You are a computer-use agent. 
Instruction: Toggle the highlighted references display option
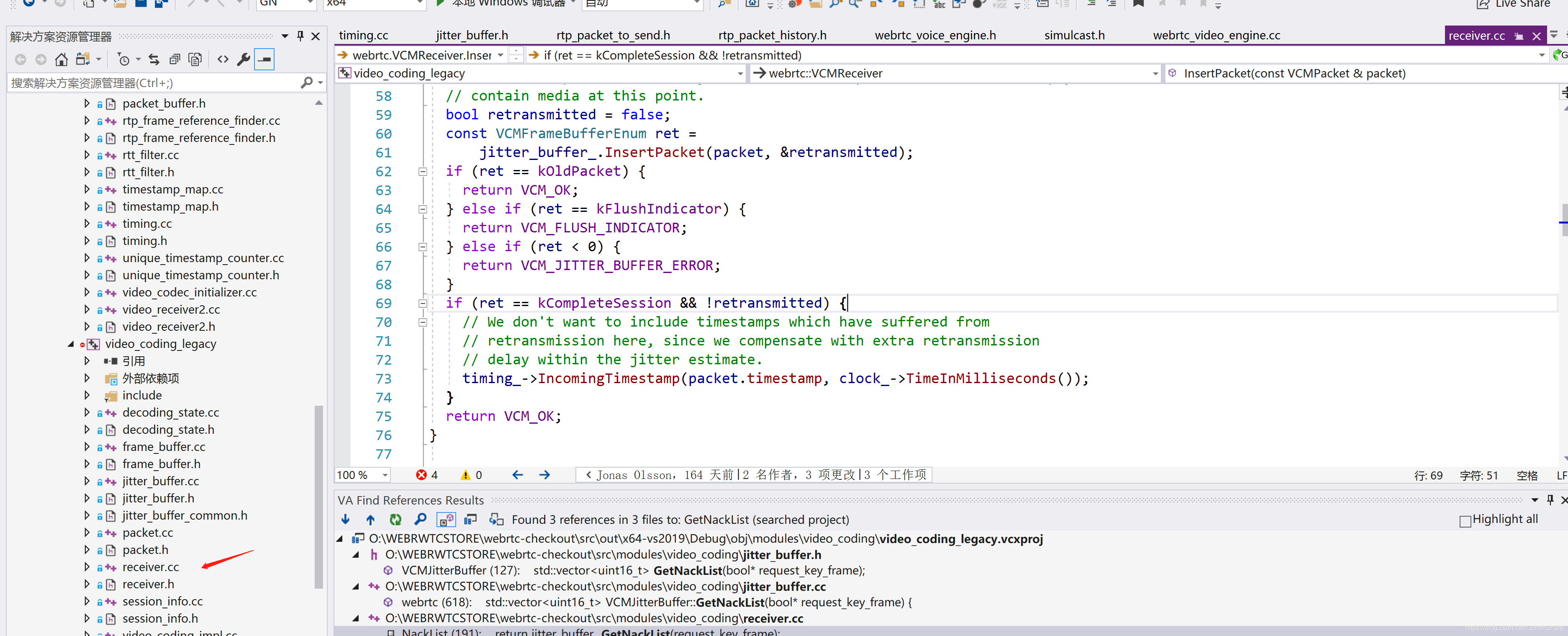[x=446, y=519]
